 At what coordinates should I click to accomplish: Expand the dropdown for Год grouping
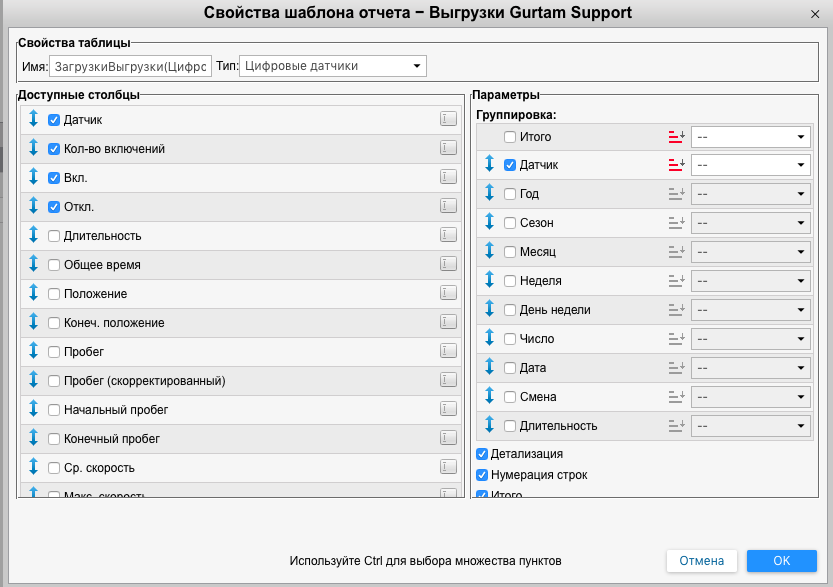(750, 194)
